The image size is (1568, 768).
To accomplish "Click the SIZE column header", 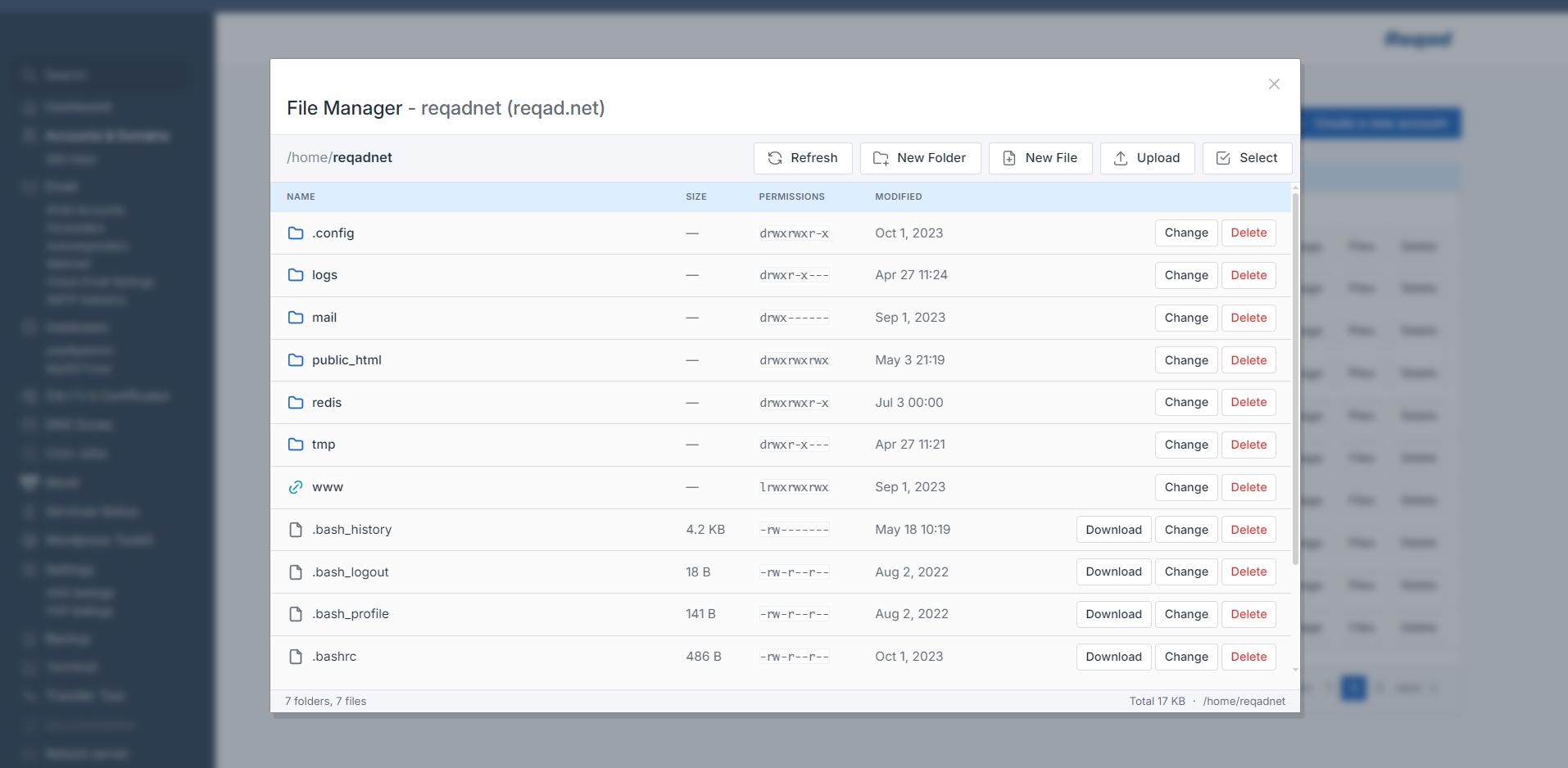I will [x=696, y=197].
